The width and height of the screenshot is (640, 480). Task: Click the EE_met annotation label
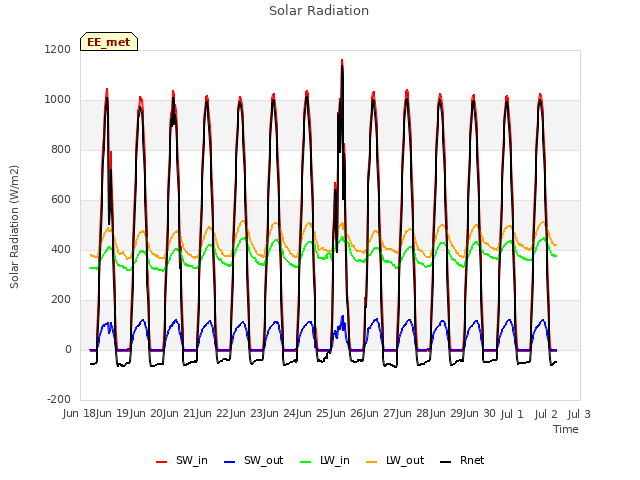click(109, 42)
